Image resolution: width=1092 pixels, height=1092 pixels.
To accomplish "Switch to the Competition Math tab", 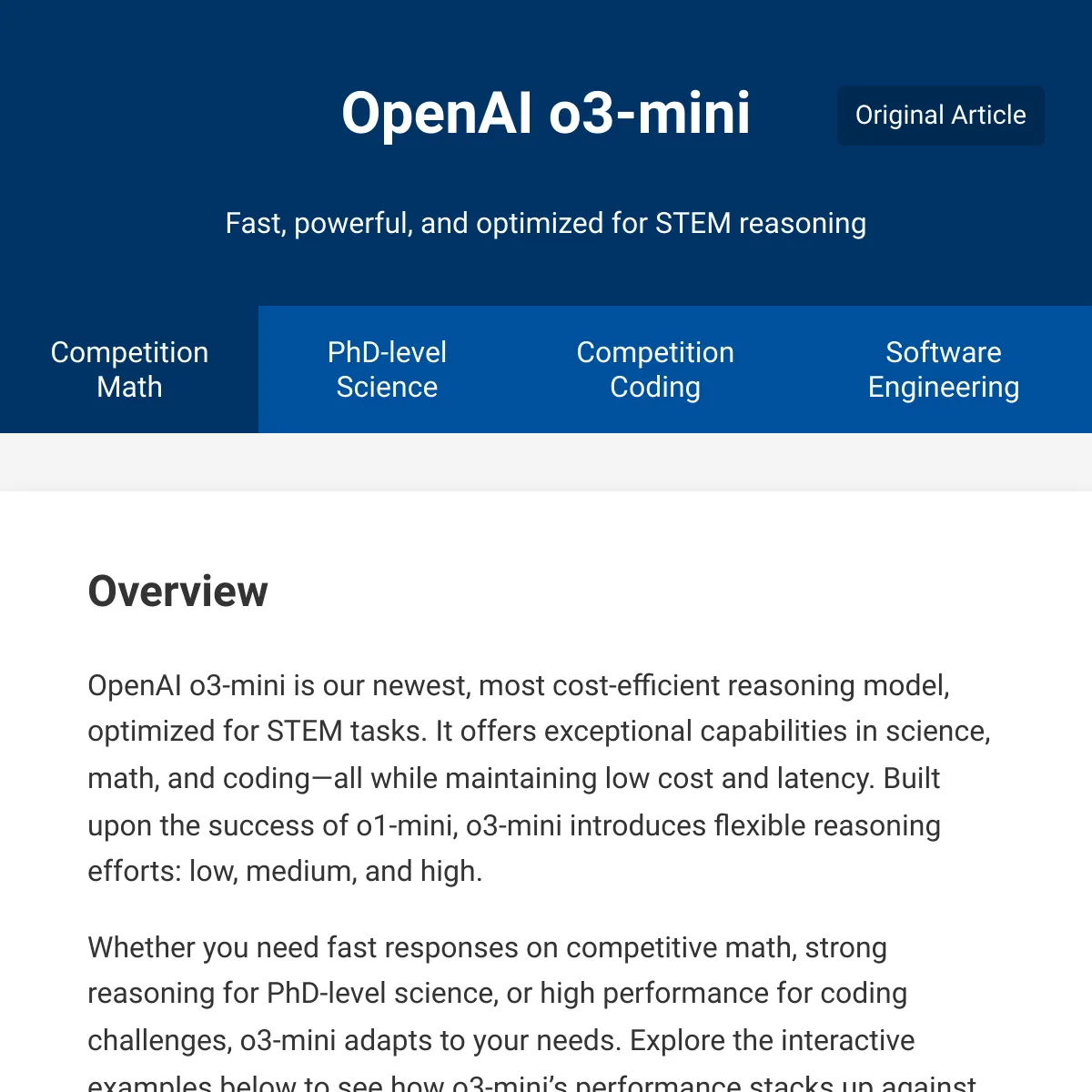I will [x=129, y=369].
